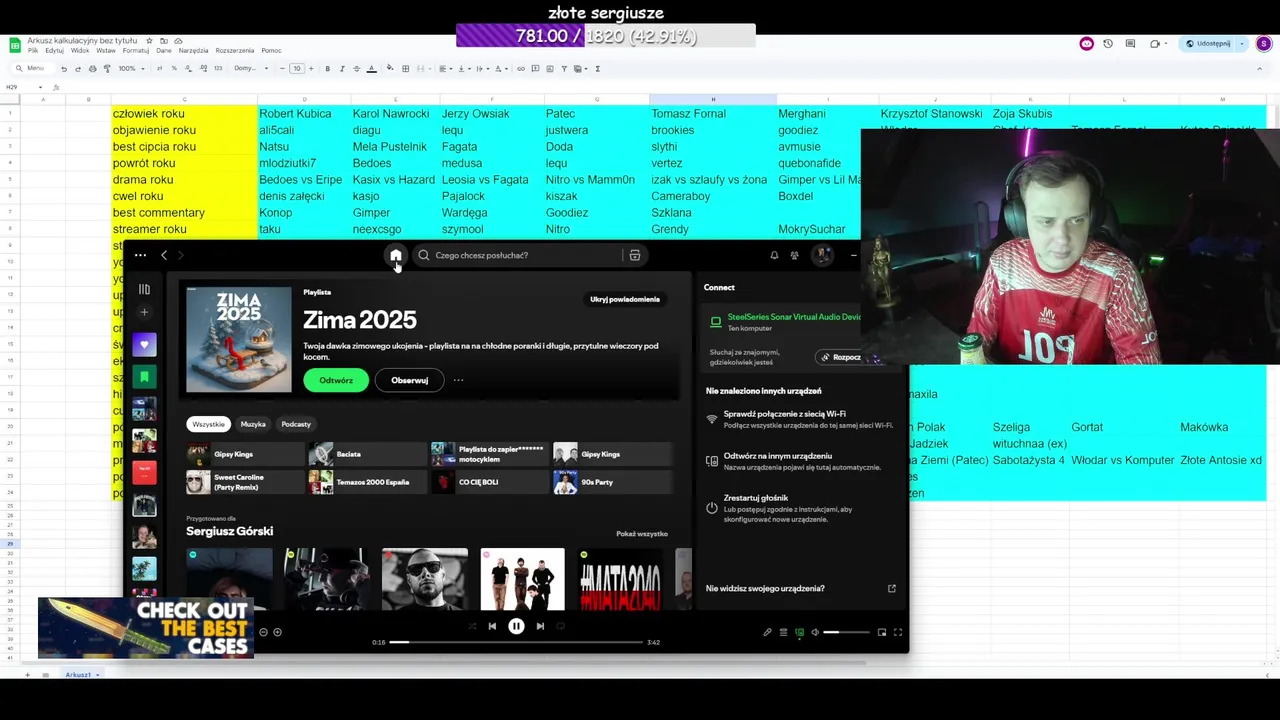Toggle Connect to a device icon
1280x720 pixels.
click(x=799, y=632)
